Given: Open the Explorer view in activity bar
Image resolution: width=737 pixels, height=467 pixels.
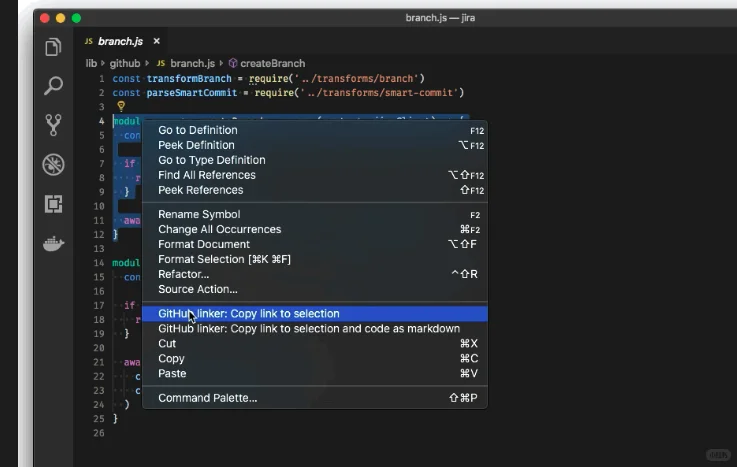Looking at the screenshot, I should pos(53,47).
